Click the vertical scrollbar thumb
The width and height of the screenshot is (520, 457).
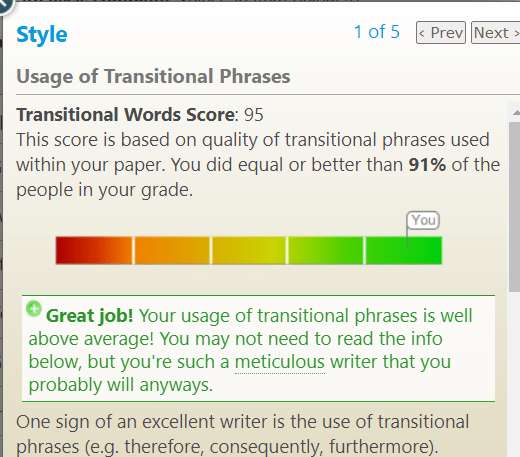point(515,207)
